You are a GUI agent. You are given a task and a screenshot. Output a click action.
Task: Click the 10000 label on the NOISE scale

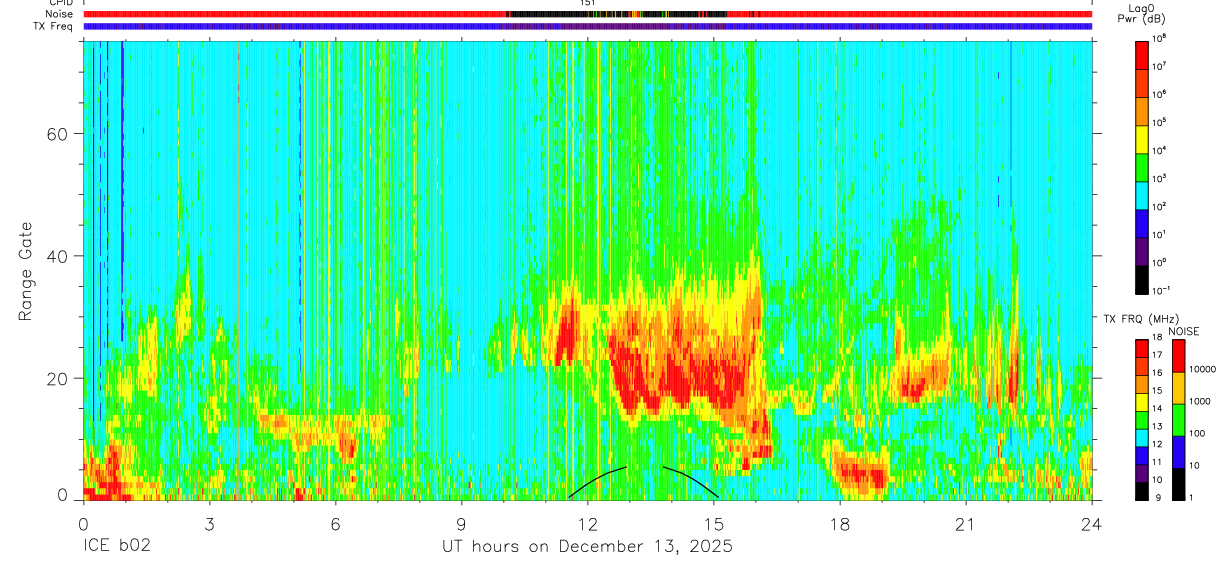click(1202, 369)
